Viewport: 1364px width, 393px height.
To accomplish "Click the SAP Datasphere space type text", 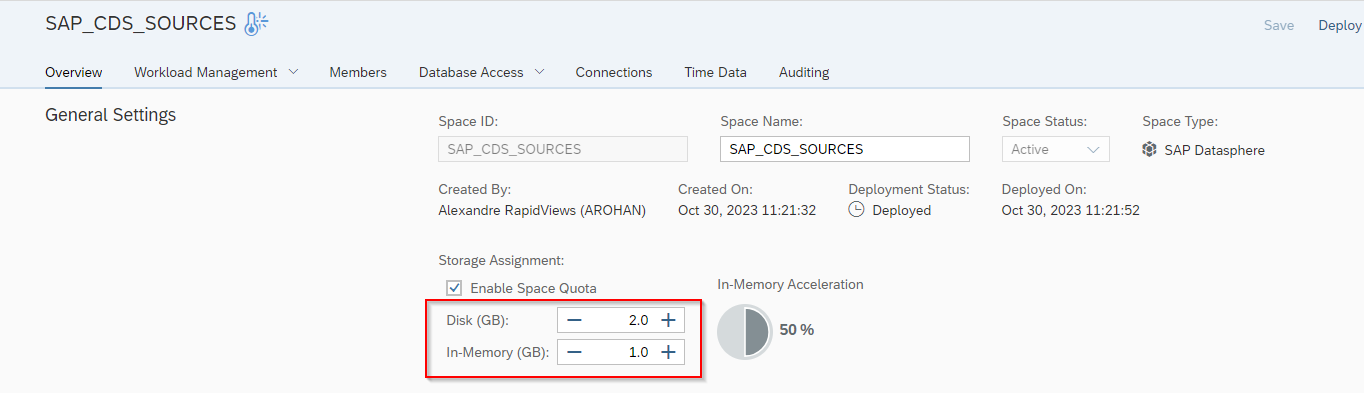I will click(1215, 150).
